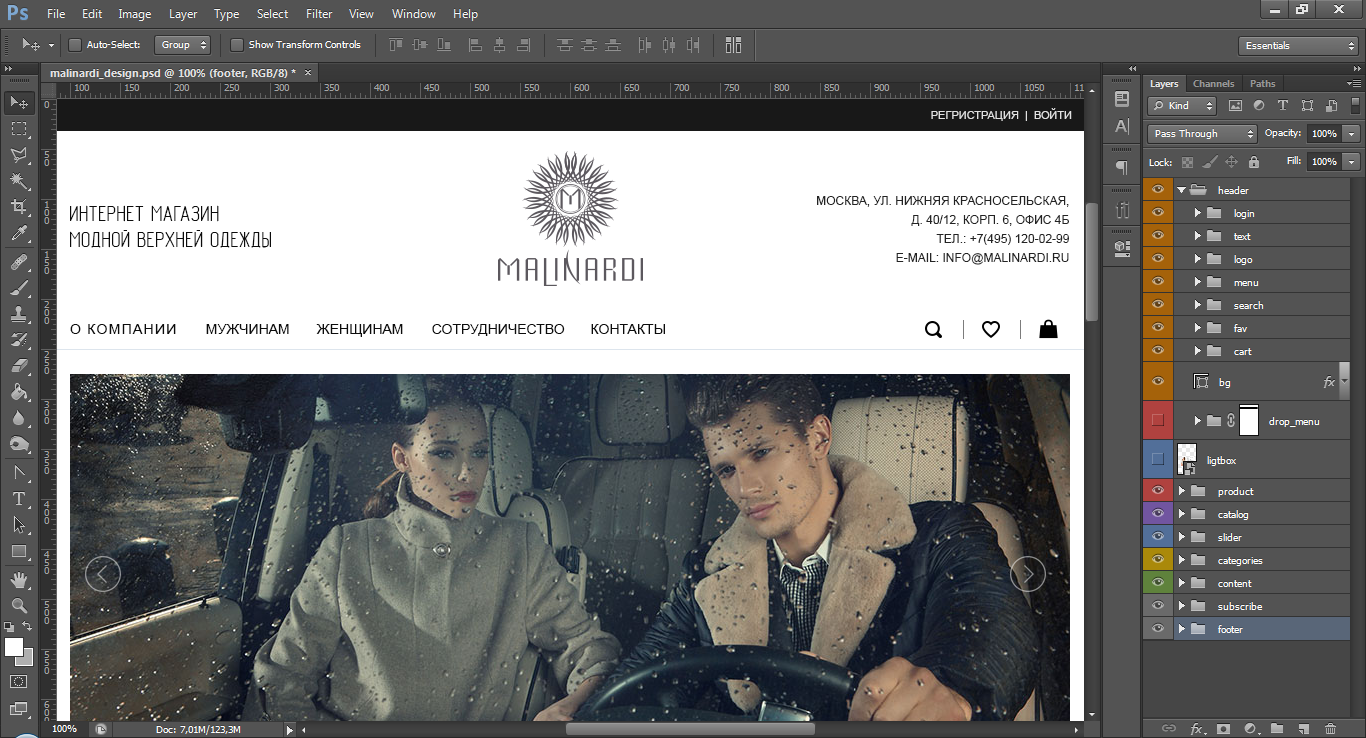The image size is (1366, 738).
Task: Open the Filter menu
Action: pos(319,14)
